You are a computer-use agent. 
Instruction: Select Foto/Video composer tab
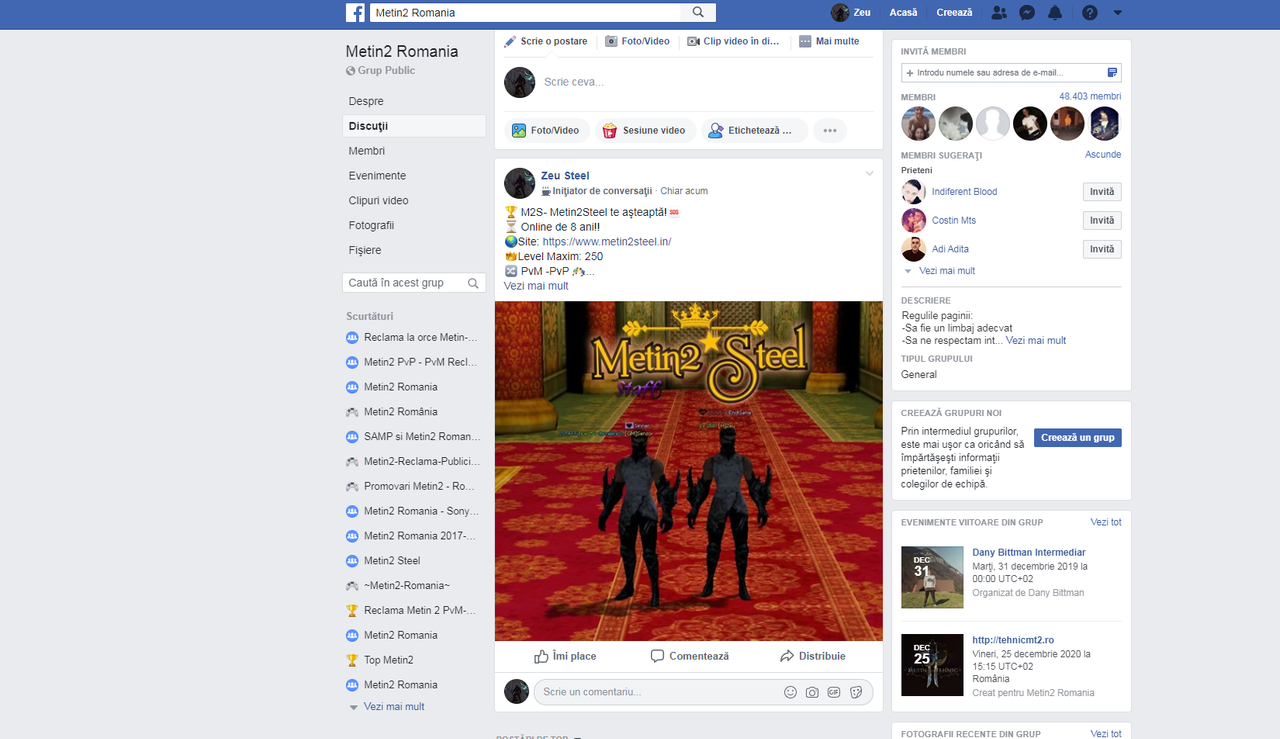pyautogui.click(x=636, y=42)
